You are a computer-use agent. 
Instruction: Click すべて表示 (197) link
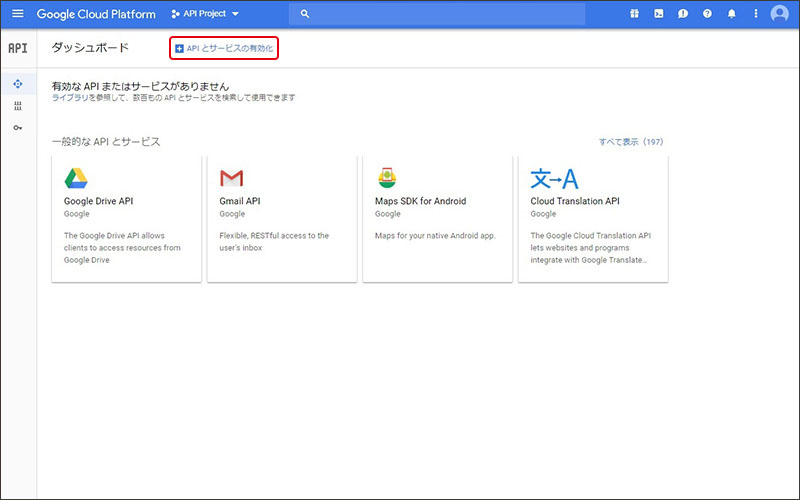(x=631, y=142)
